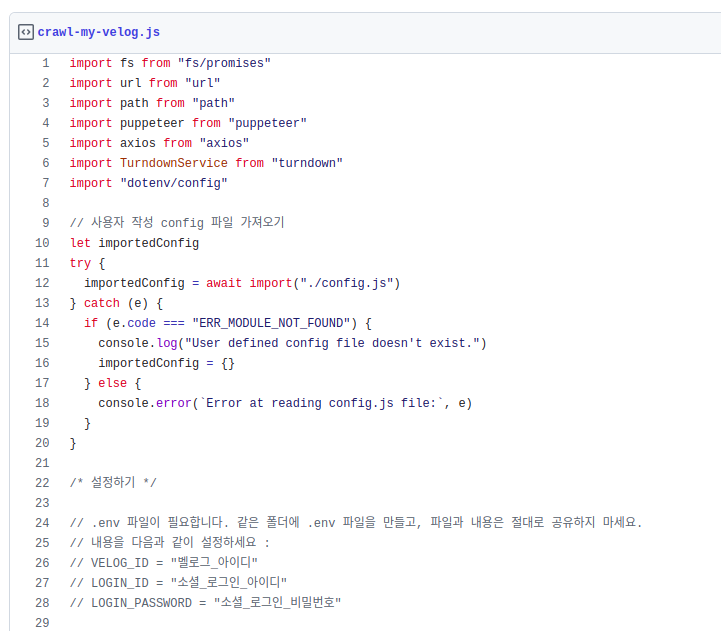
Task: Open the crawl-my-velog.js file link
Action: [x=98, y=32]
